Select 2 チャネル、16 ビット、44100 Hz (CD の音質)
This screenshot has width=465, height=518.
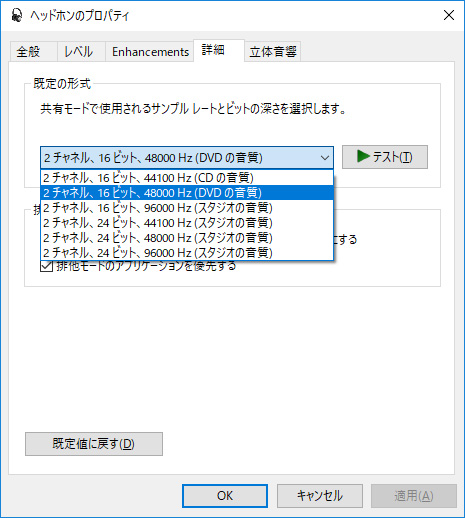click(x=187, y=178)
